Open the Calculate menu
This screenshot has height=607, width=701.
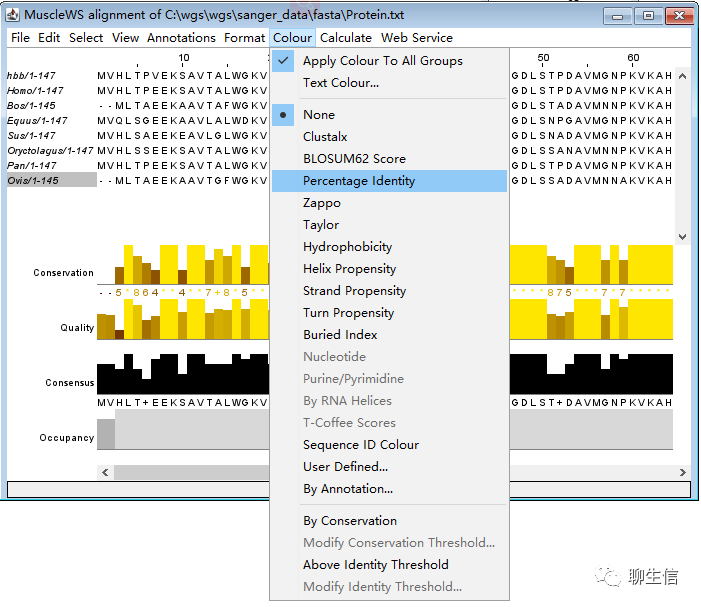[x=346, y=38]
